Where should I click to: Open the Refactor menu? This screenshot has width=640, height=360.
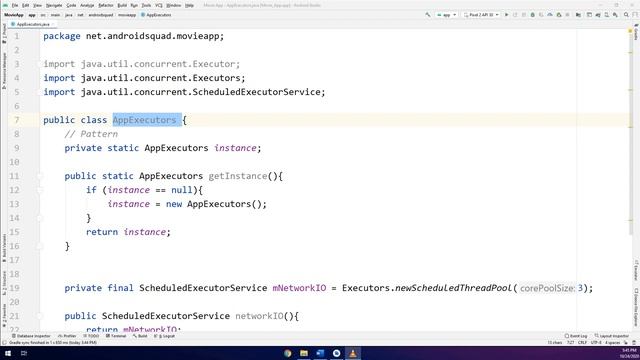105,5
